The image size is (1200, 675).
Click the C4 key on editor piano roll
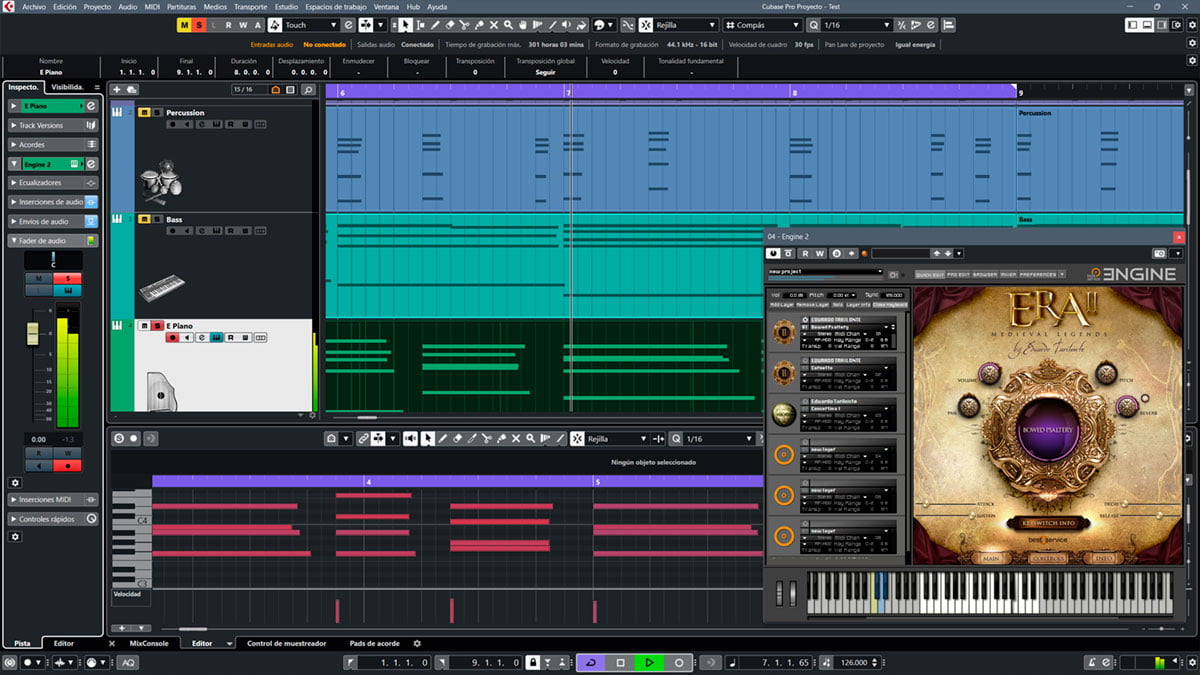(130, 521)
